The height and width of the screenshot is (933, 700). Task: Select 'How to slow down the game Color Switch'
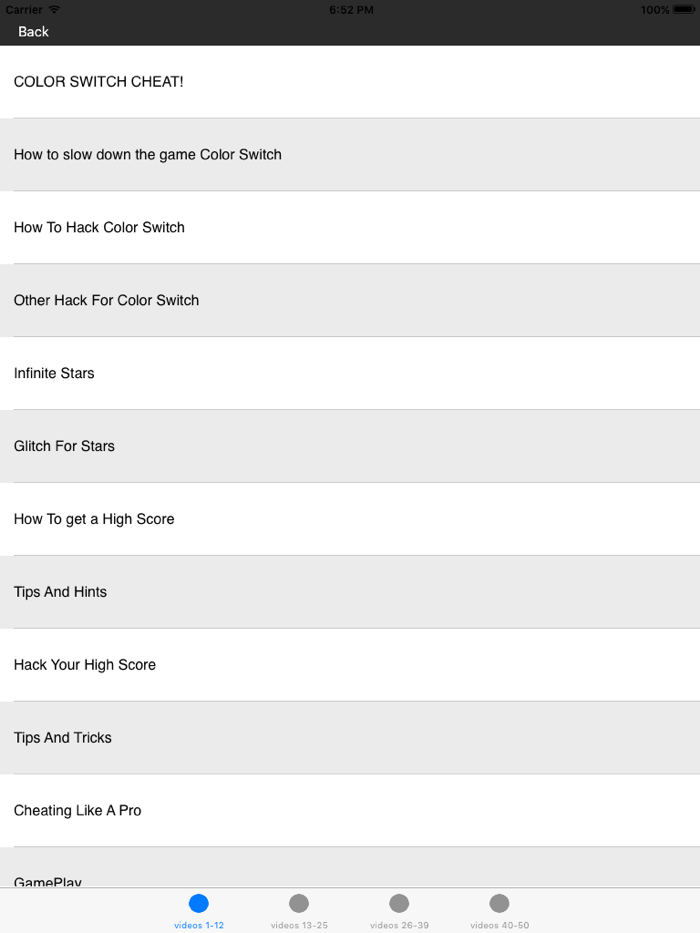[350, 154]
